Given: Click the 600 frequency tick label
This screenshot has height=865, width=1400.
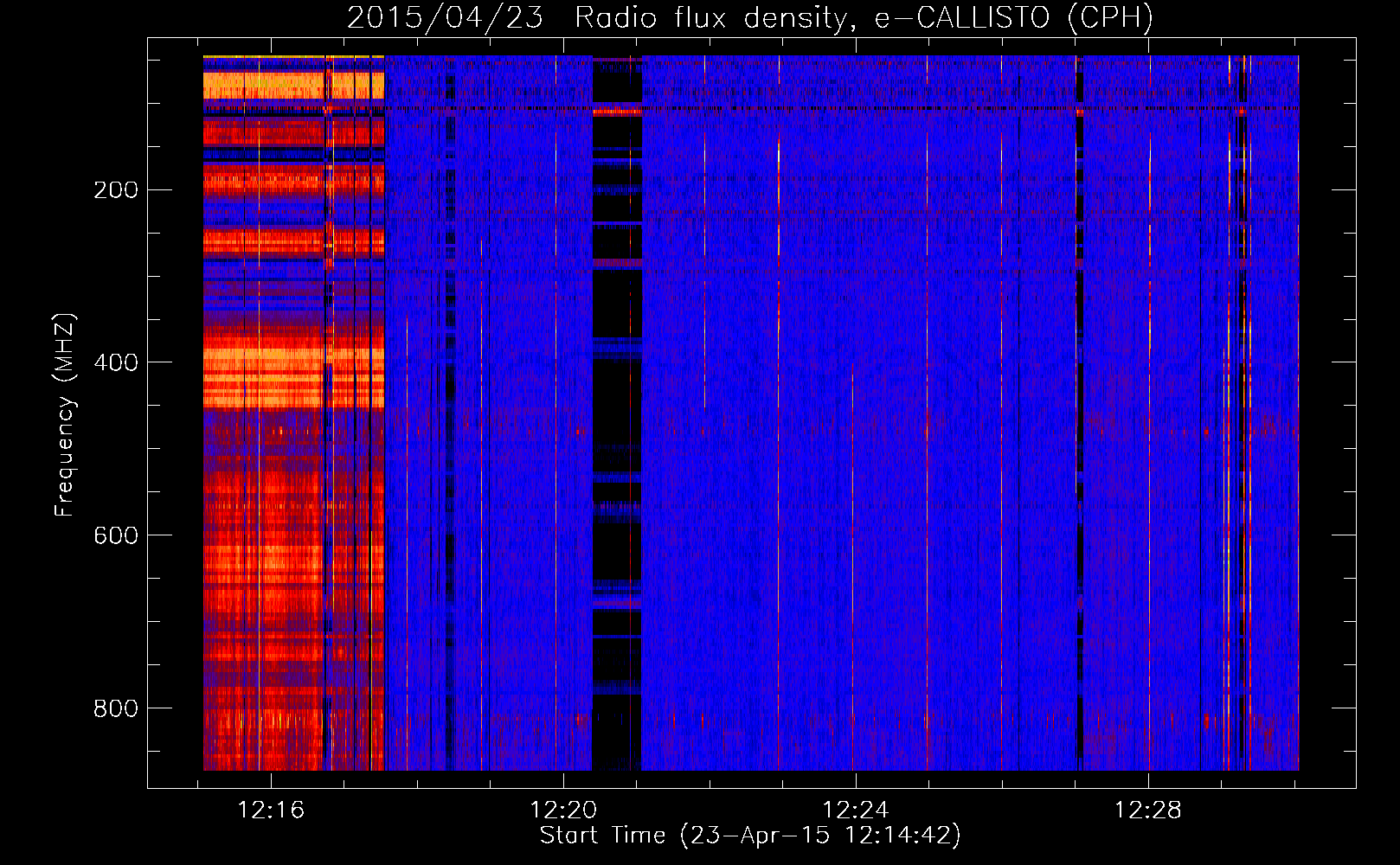Looking at the screenshot, I should tap(116, 535).
